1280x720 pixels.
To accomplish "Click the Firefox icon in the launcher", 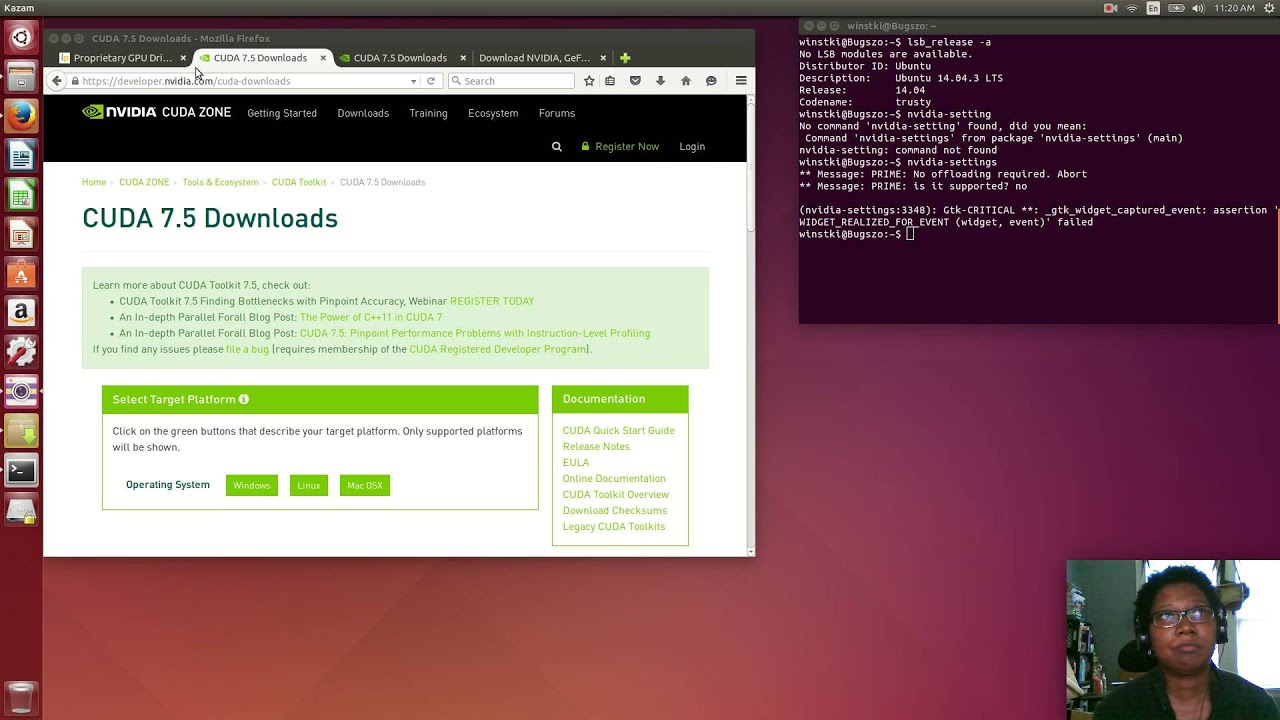I will [x=21, y=116].
